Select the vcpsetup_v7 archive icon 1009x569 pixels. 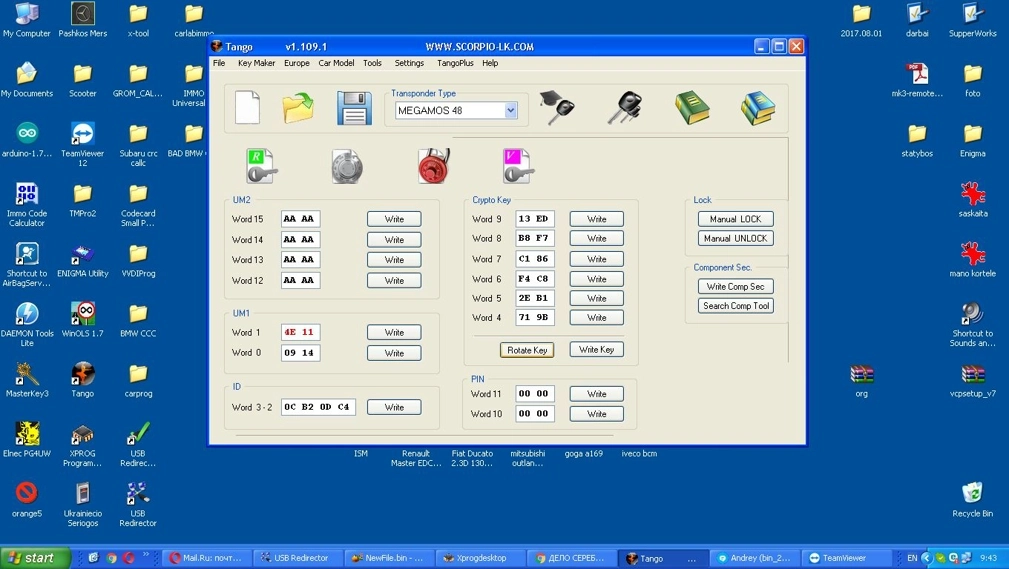[972, 380]
